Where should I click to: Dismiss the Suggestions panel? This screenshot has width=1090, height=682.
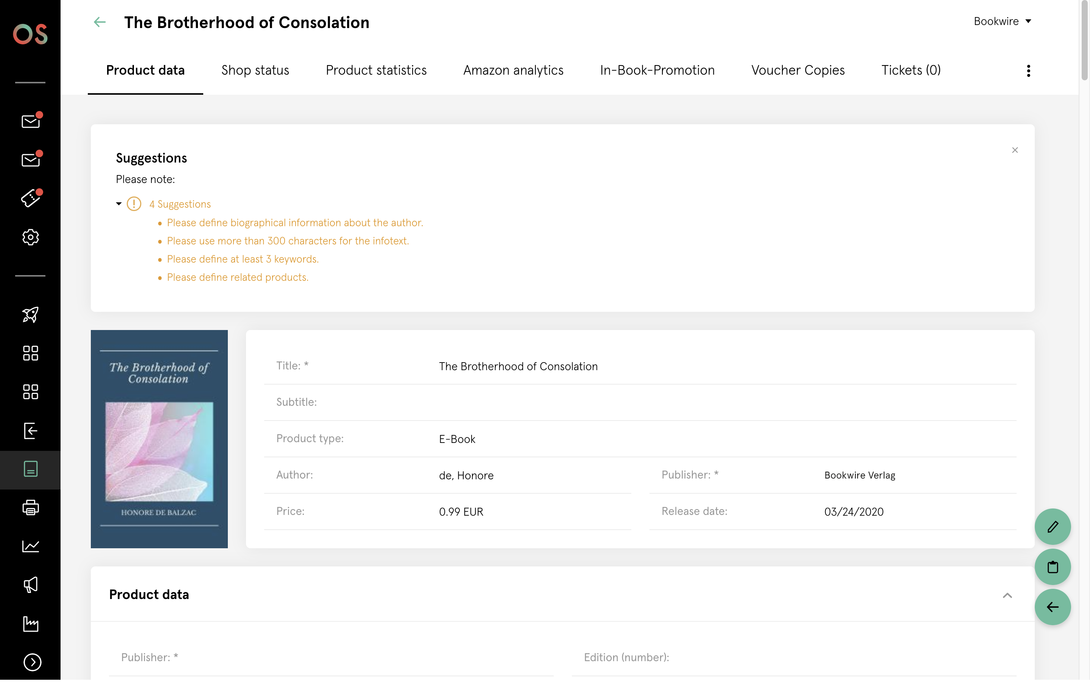click(x=1015, y=150)
